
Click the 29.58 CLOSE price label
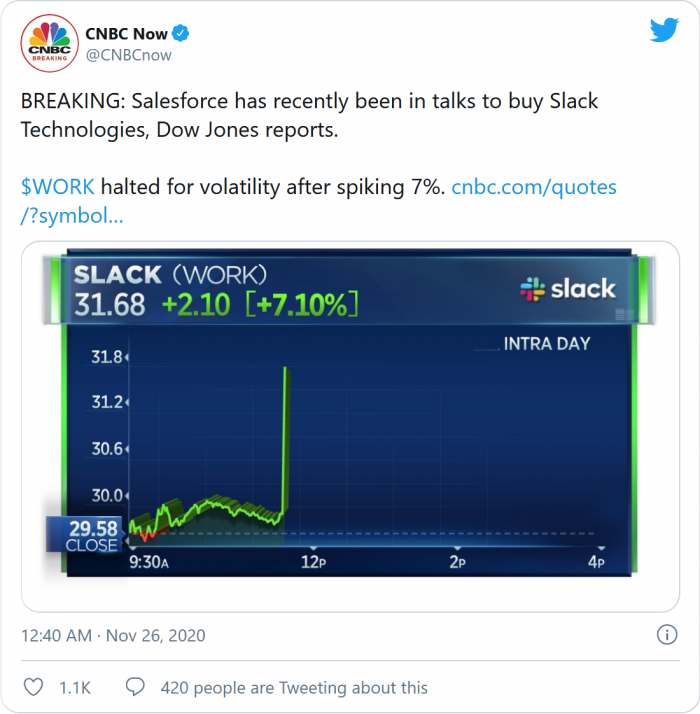click(x=92, y=534)
